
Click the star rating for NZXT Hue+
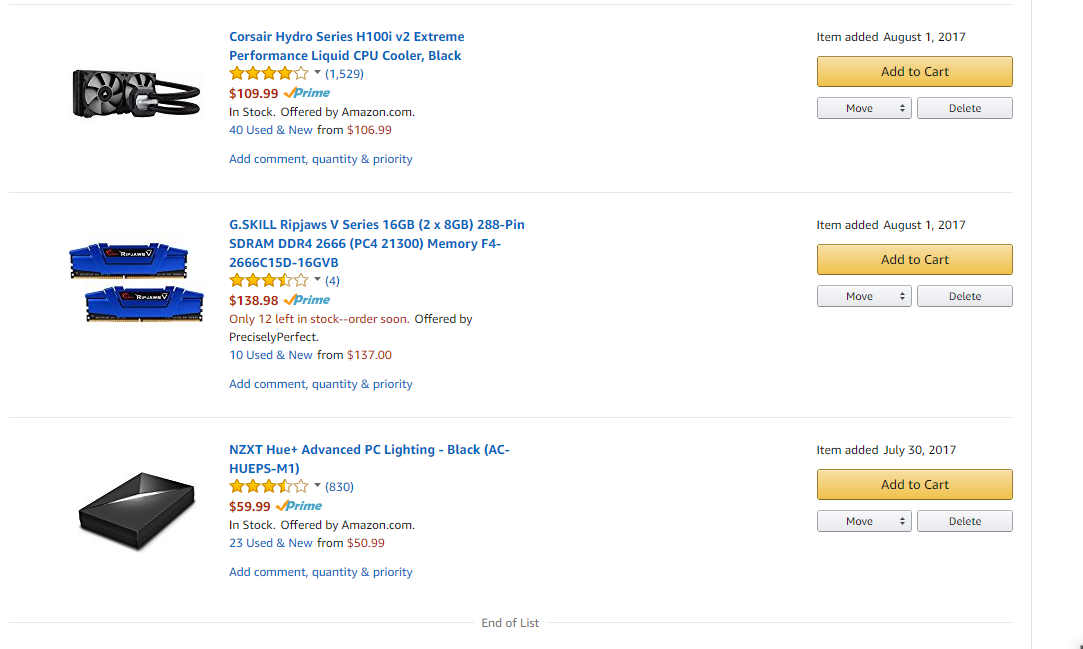tap(269, 486)
